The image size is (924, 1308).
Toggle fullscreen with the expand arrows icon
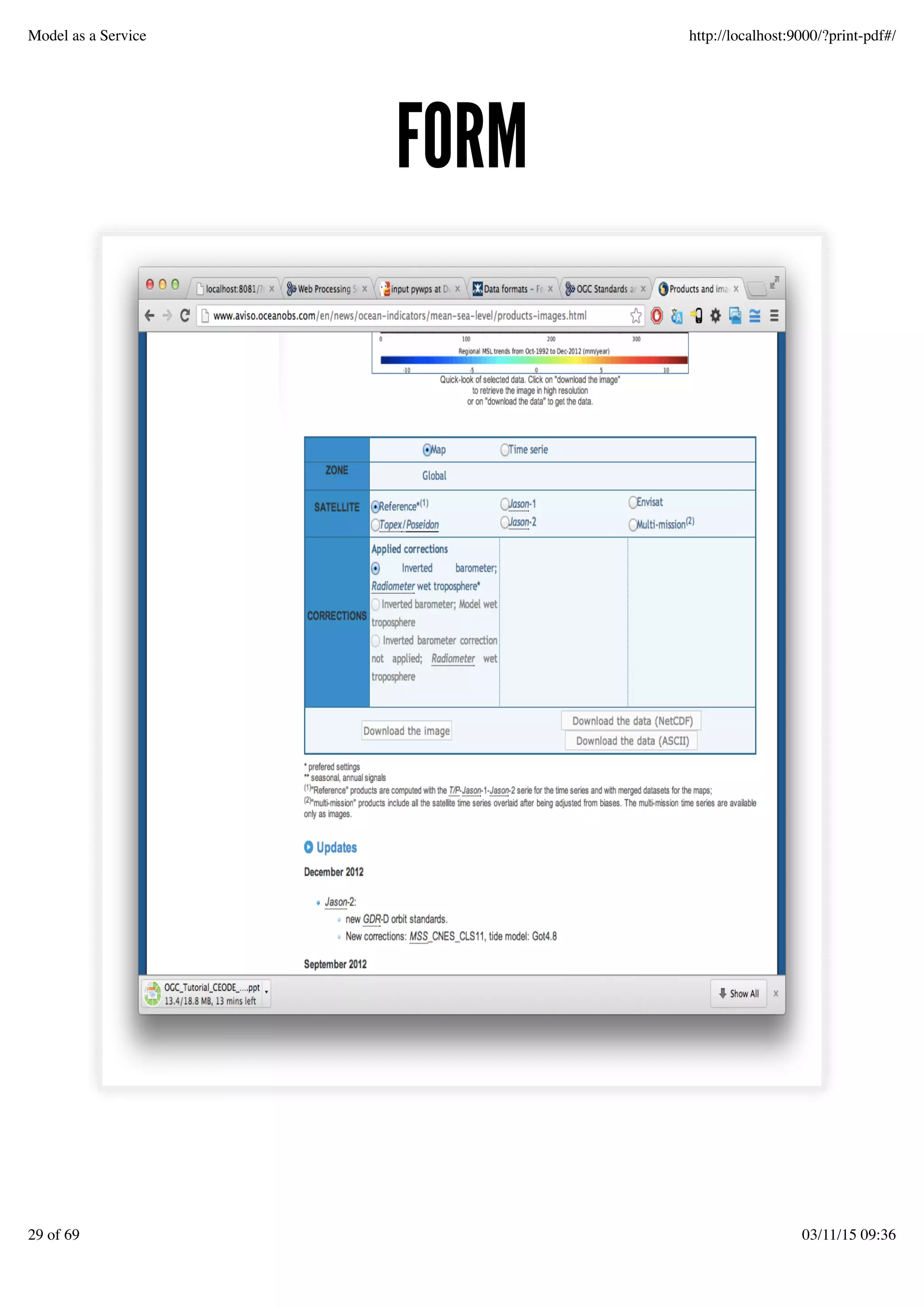pyautogui.click(x=774, y=282)
